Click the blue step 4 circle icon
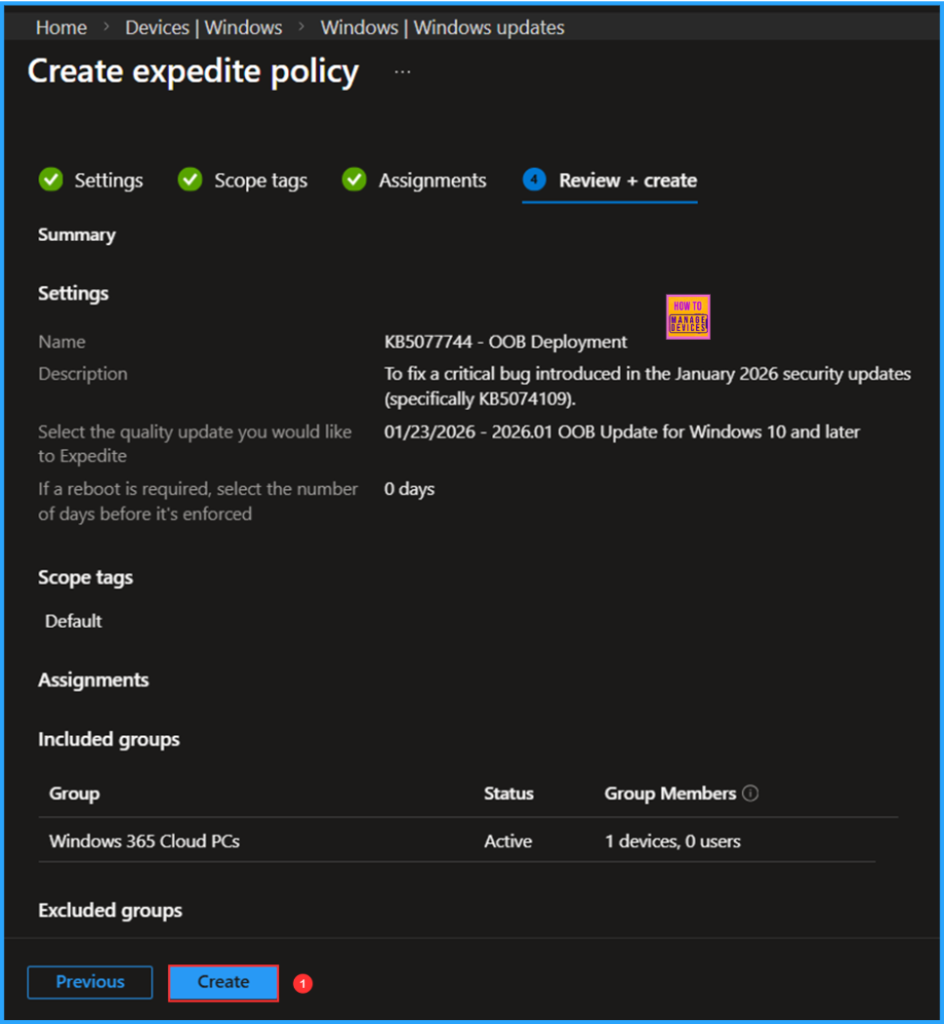The height and width of the screenshot is (1024, 944). point(536,180)
